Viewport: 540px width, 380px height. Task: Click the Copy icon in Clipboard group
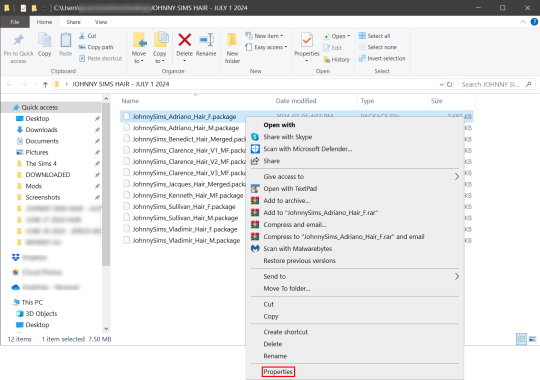tap(44, 40)
